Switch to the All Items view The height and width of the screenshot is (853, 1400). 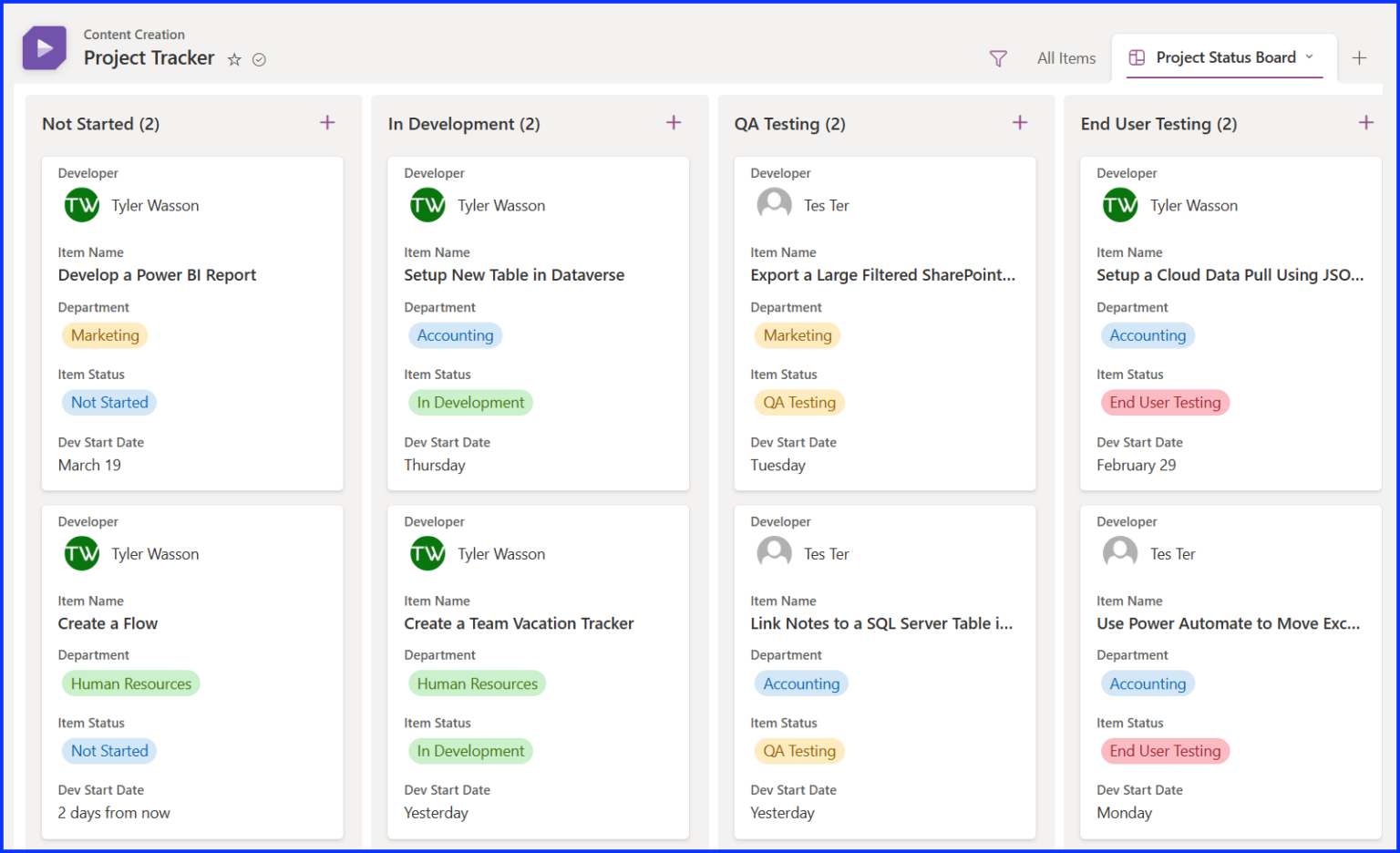[1065, 57]
